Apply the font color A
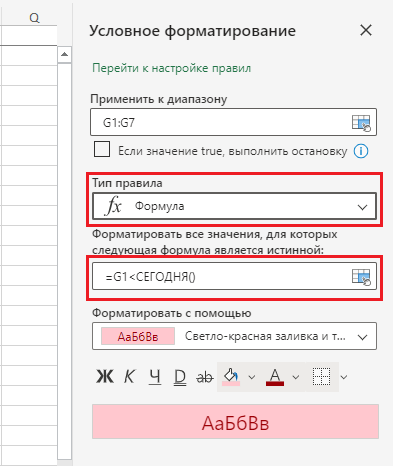Image resolution: width=393 pixels, height=466 pixels. pyautogui.click(x=275, y=377)
